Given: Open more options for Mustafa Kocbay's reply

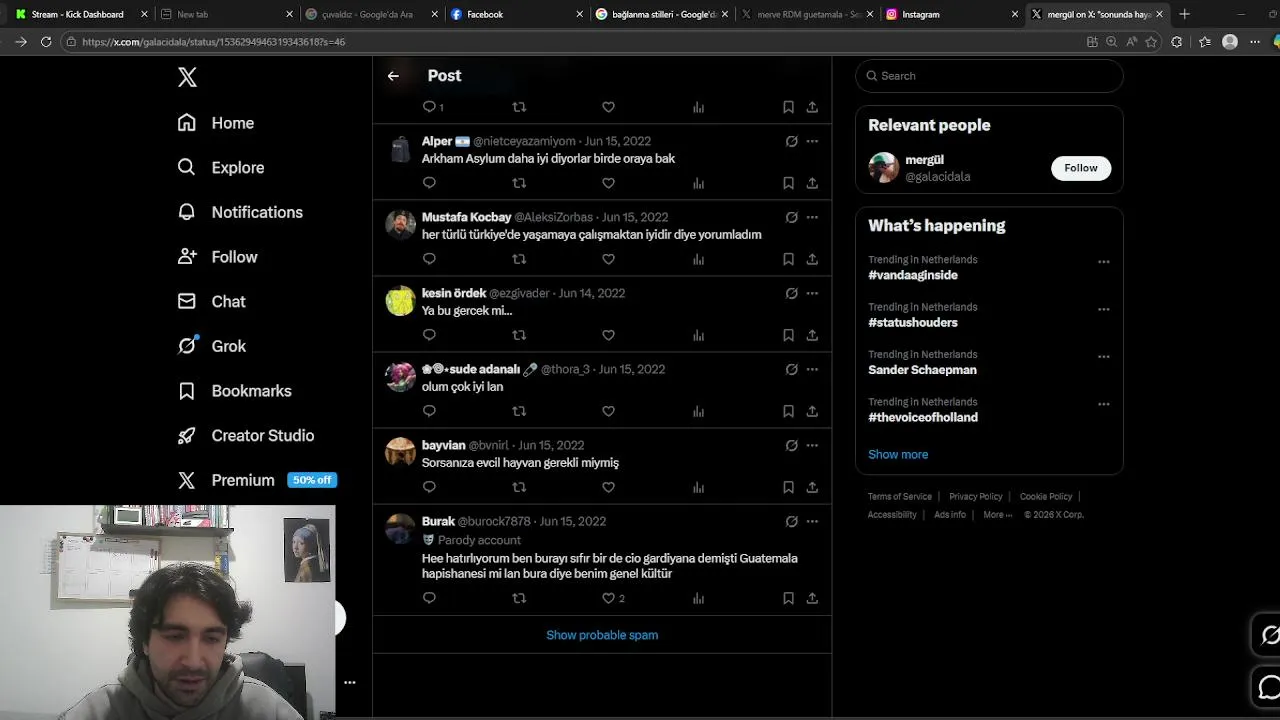Looking at the screenshot, I should (812, 217).
